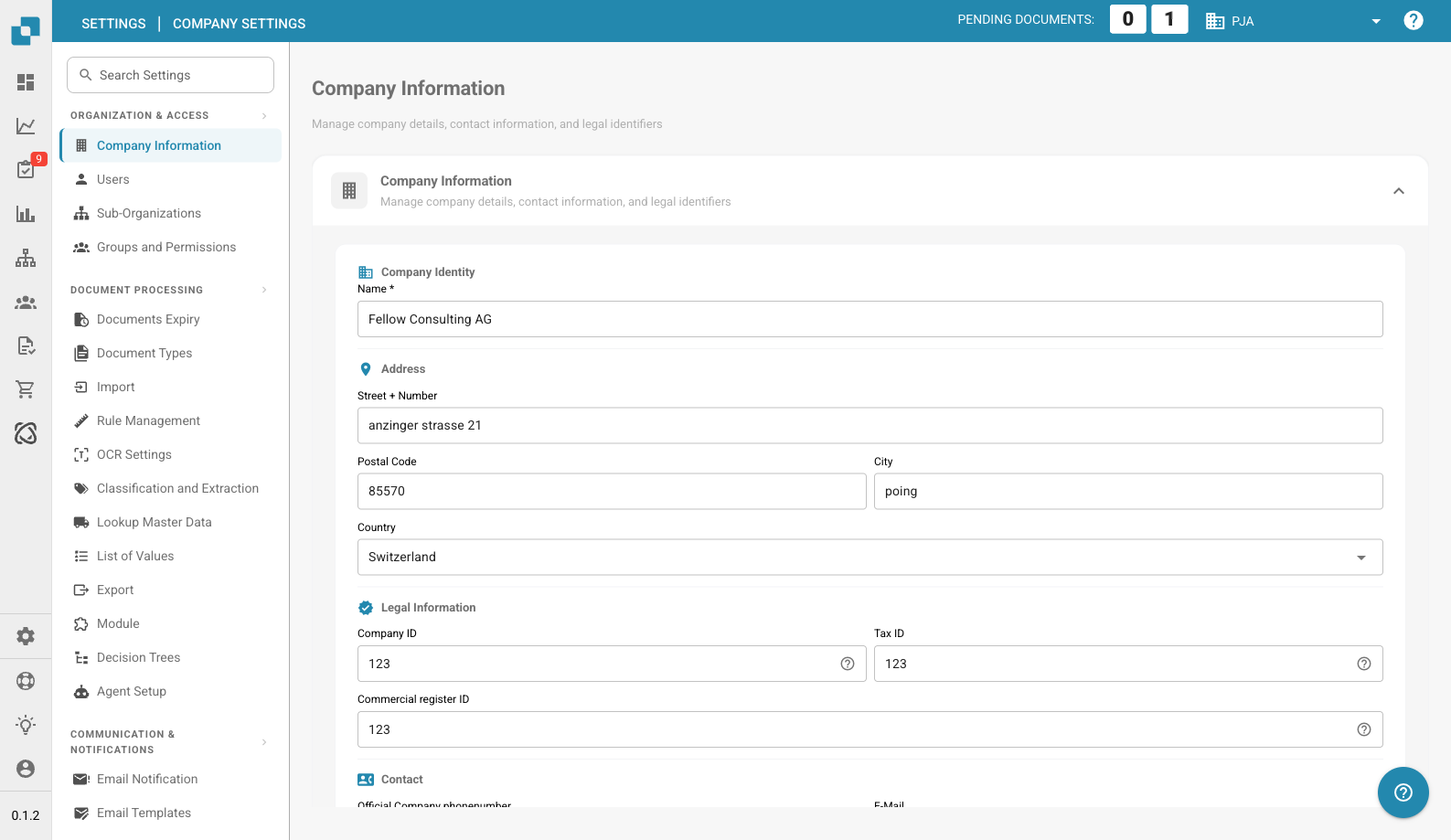Open the organization hierarchy icon in left rail
This screenshot has width=1451, height=840.
[x=26, y=258]
